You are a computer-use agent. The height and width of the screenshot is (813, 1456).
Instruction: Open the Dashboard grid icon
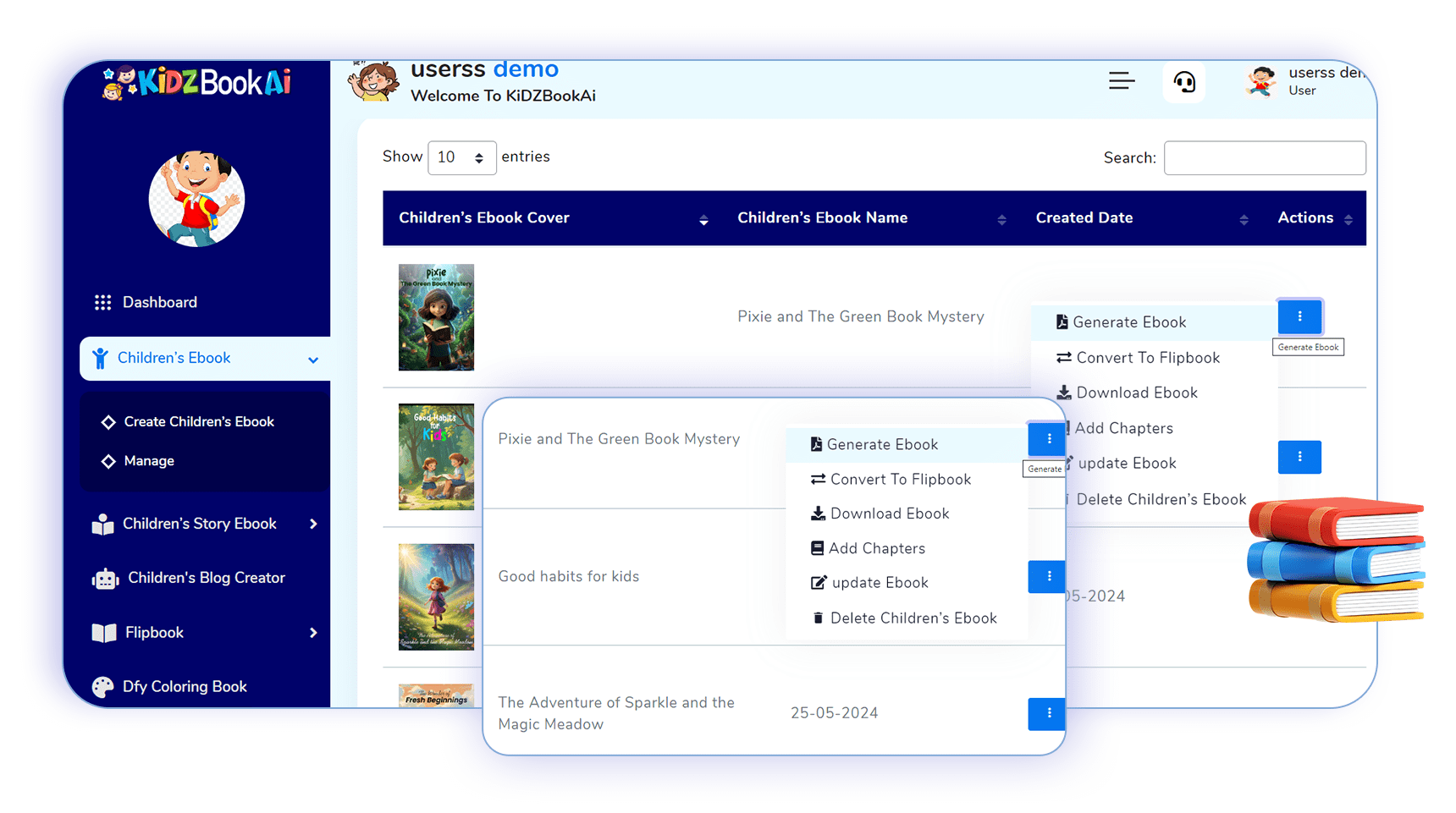[102, 303]
